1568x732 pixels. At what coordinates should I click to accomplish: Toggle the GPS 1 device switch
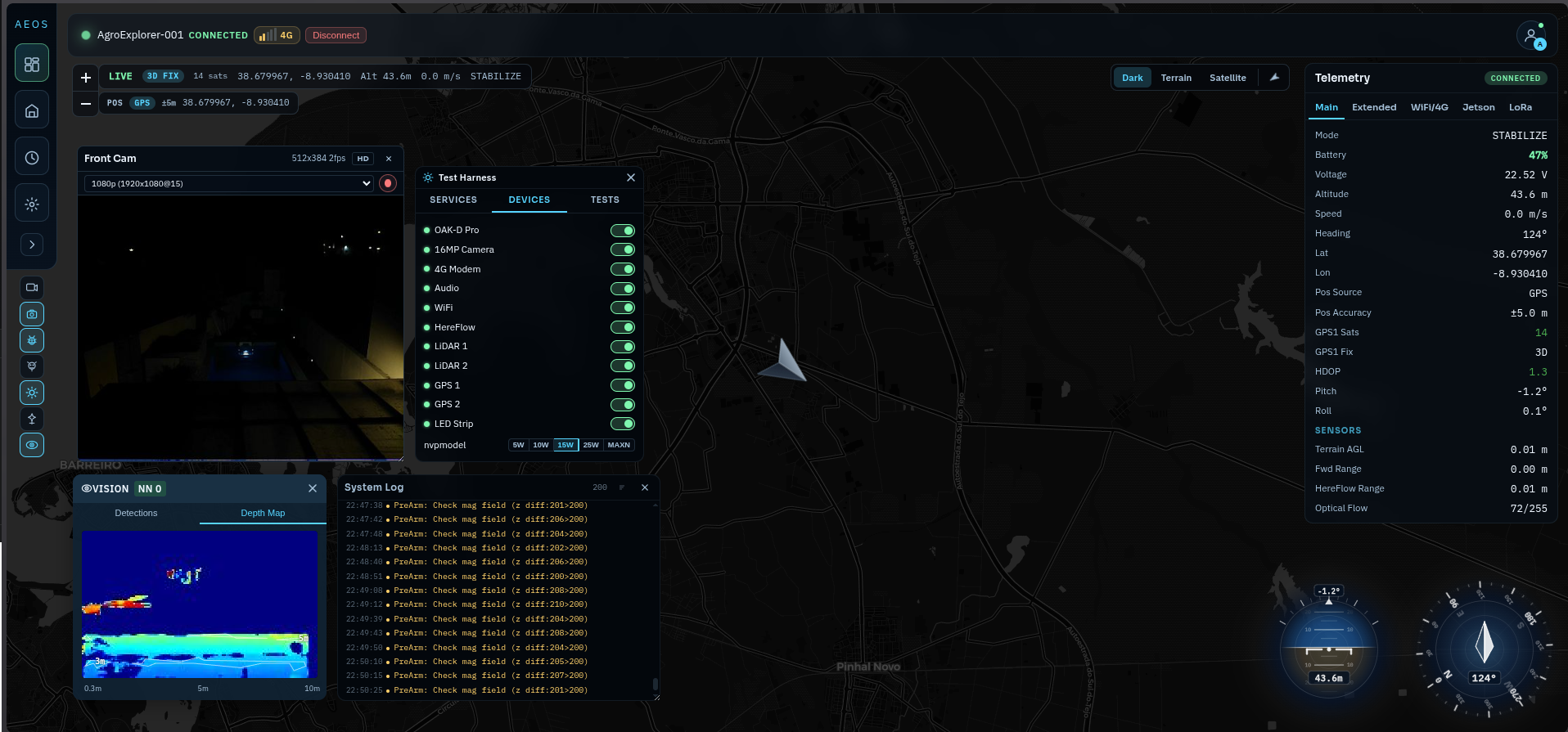[x=623, y=385]
